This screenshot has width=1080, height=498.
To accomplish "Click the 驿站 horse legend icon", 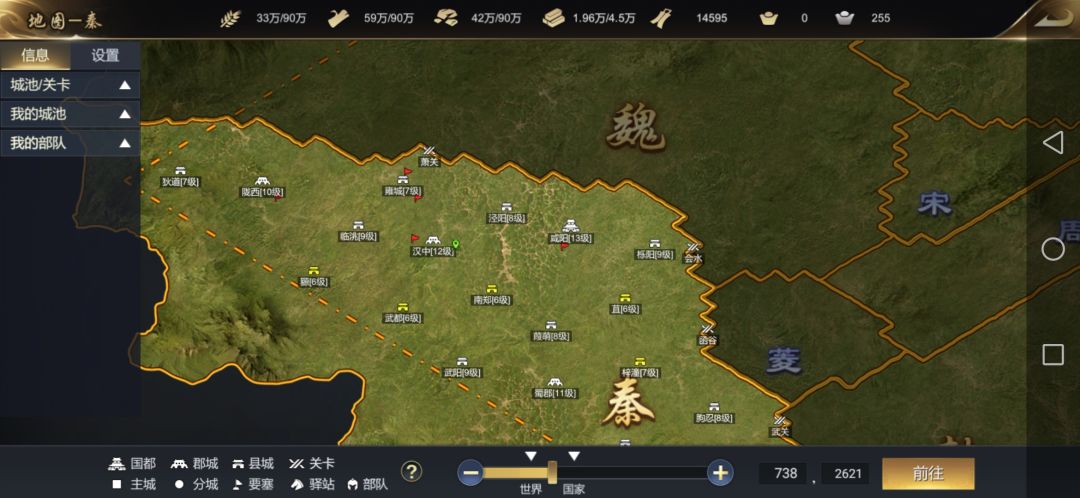I will 297,484.
